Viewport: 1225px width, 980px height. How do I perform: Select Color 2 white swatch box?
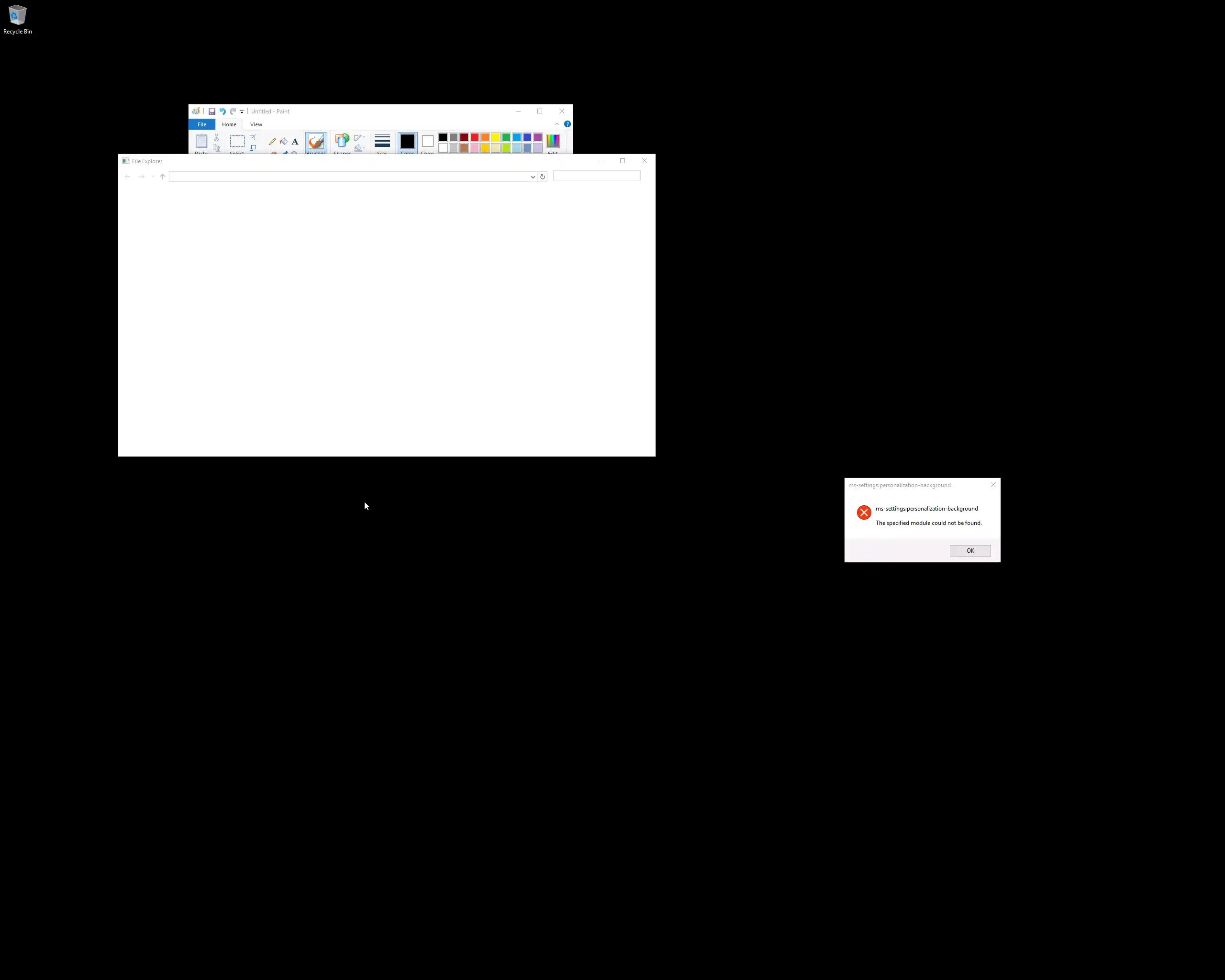pos(428,142)
